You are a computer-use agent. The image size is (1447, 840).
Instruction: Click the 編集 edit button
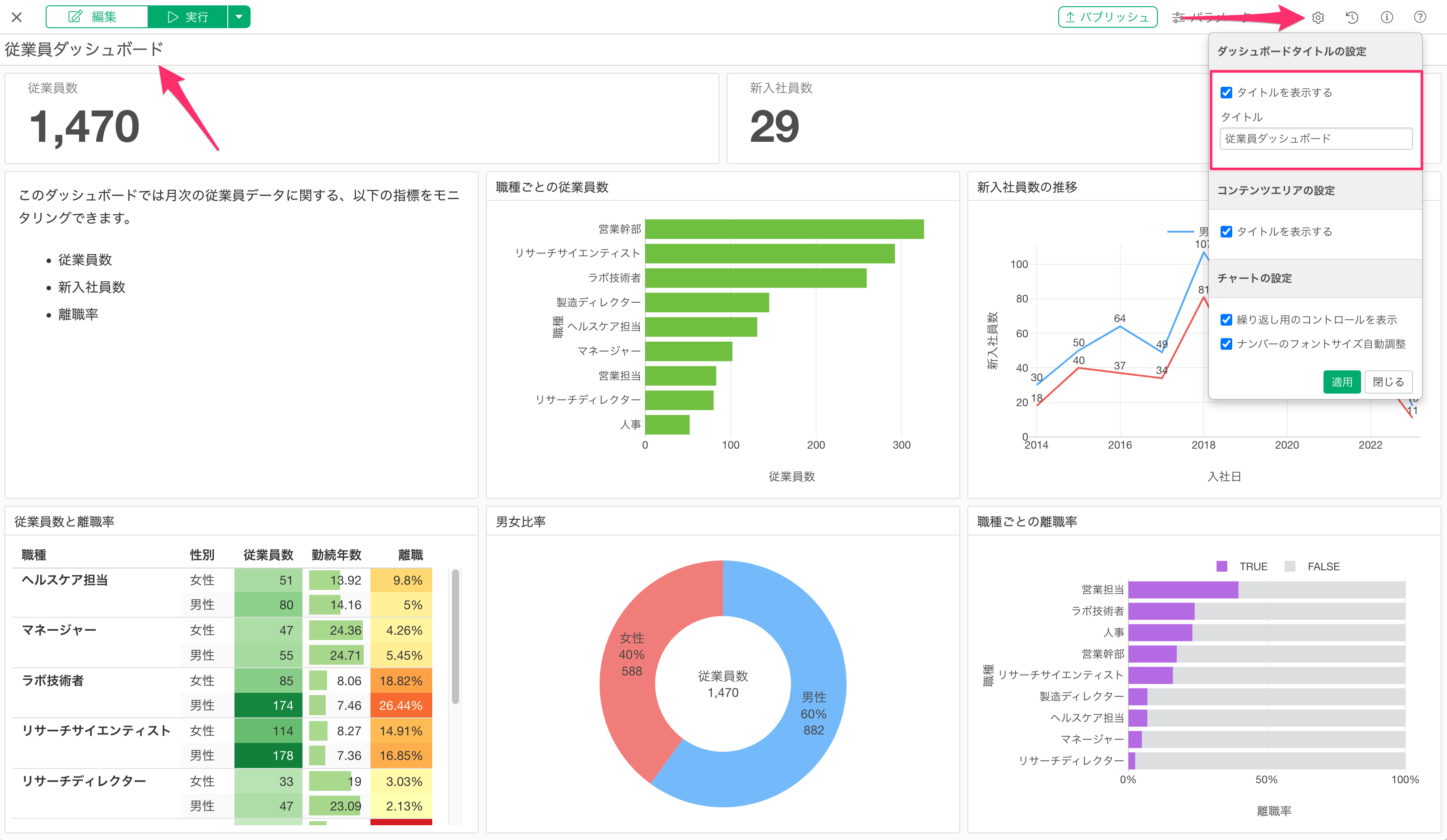pos(97,17)
